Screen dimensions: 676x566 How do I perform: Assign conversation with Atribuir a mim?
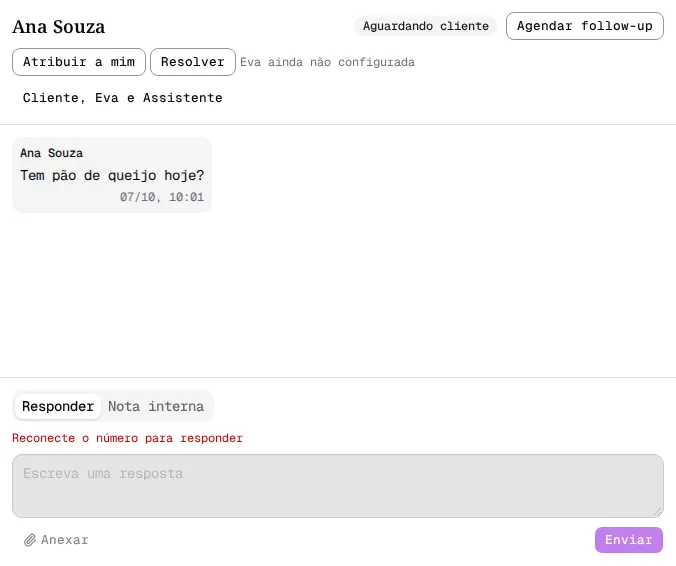point(79,62)
